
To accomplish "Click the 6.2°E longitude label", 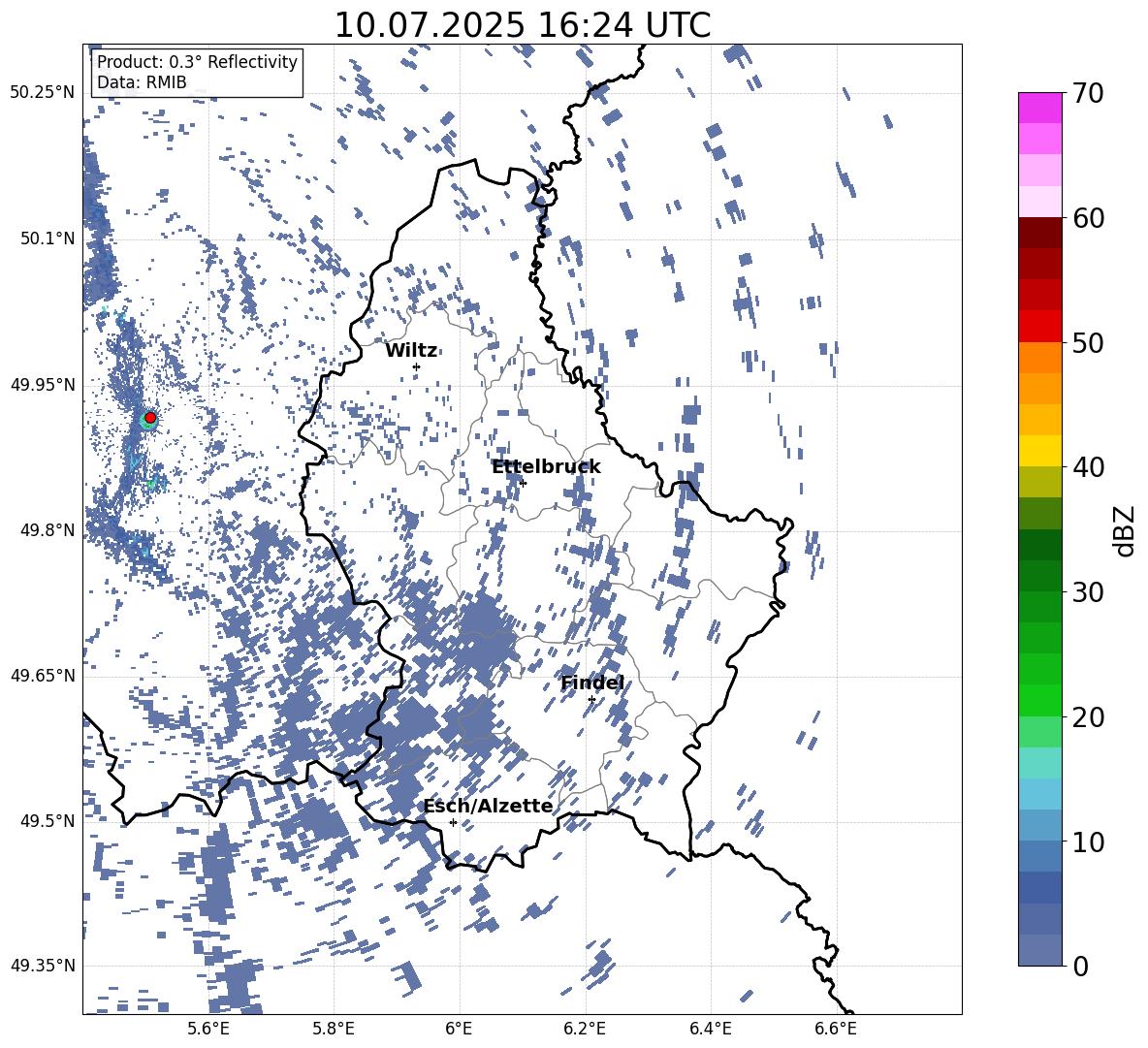I will coord(585,1030).
